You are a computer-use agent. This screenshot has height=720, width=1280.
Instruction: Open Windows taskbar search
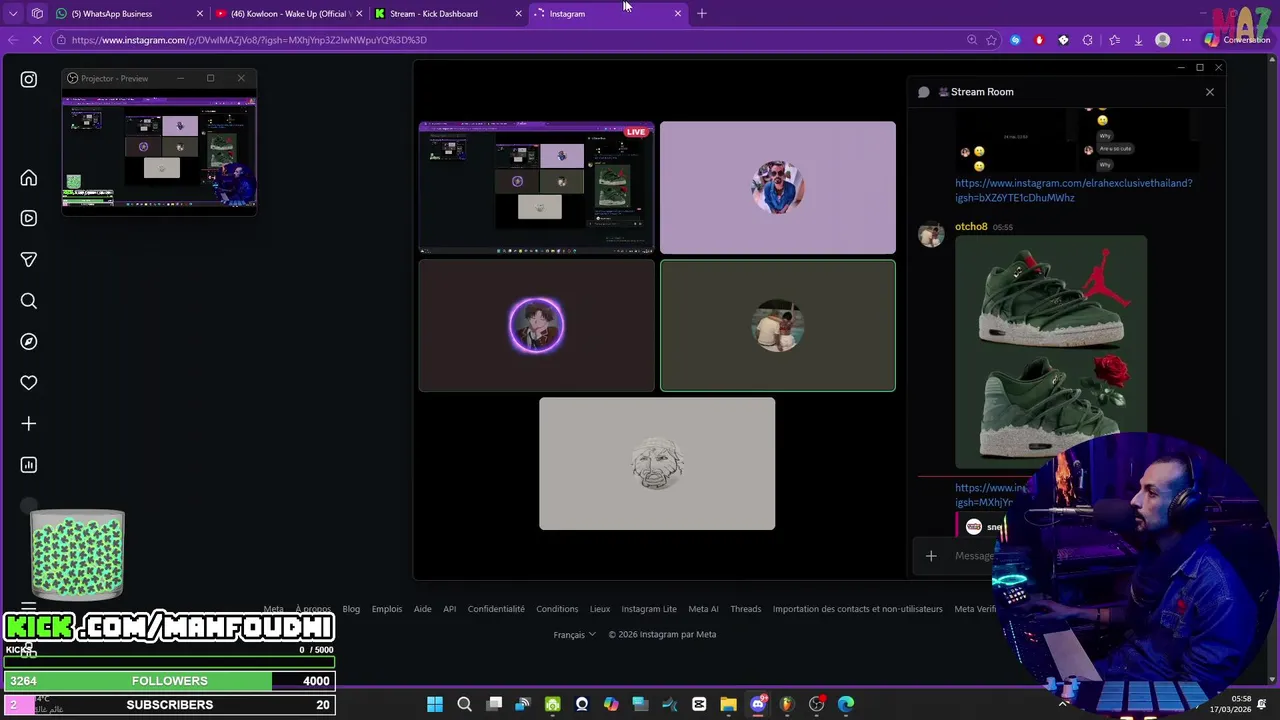(464, 704)
